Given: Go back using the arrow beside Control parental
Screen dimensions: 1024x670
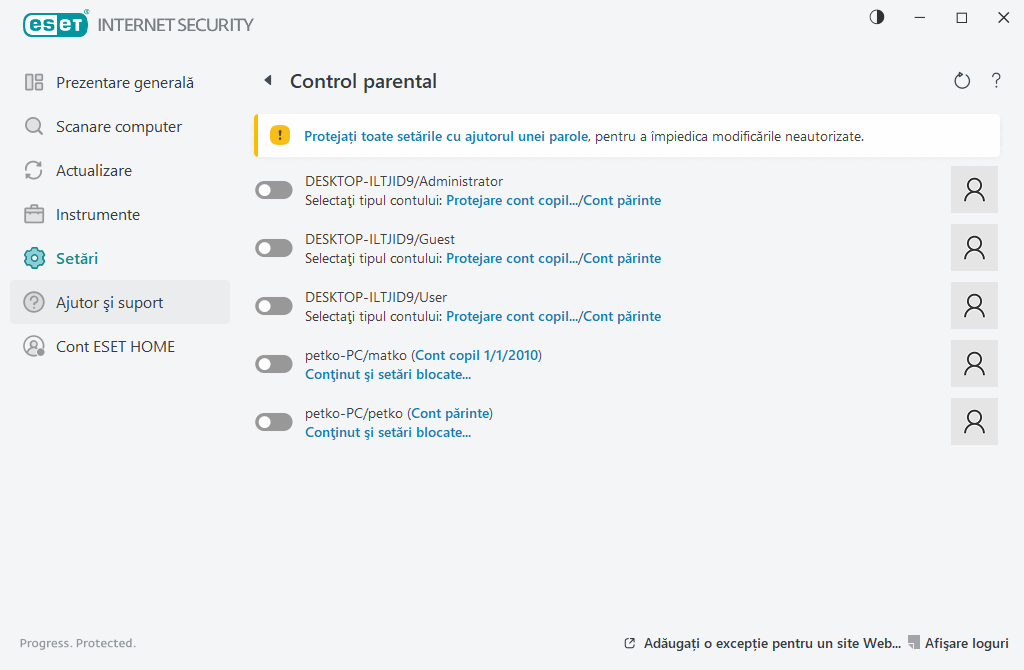Looking at the screenshot, I should (x=267, y=81).
